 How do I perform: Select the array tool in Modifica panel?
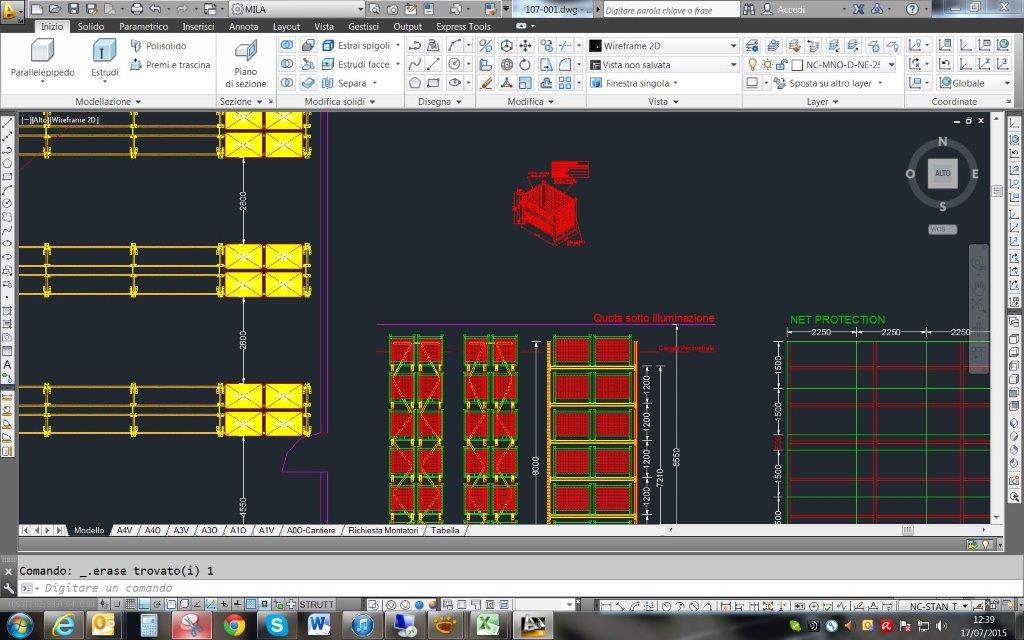point(565,83)
